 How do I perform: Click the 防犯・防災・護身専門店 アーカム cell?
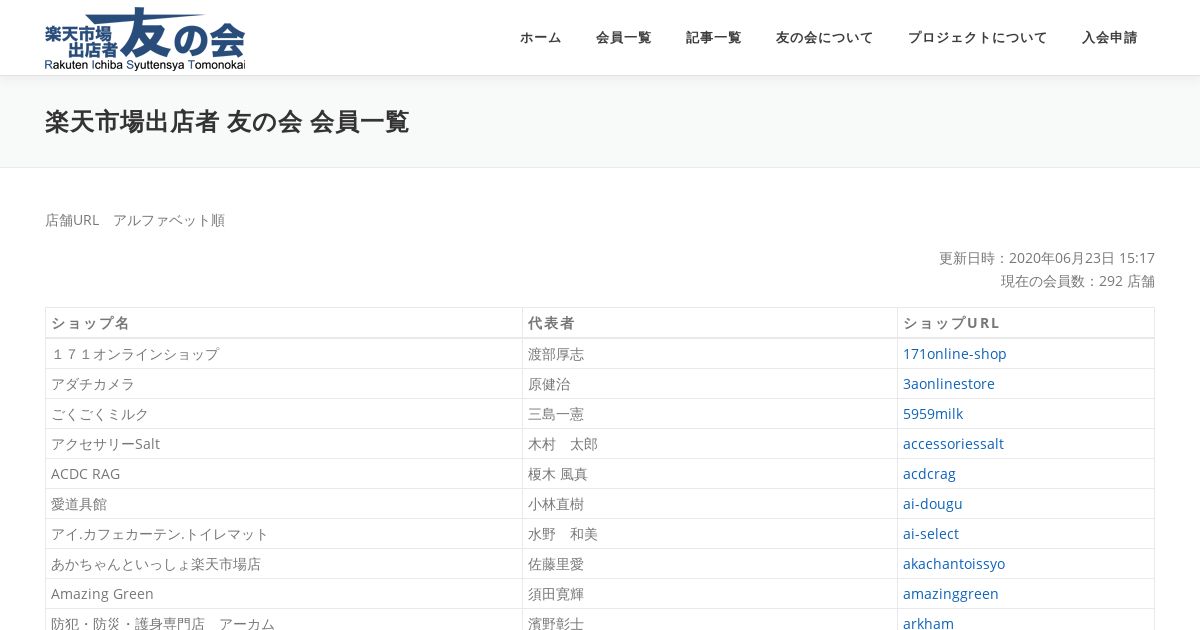(284, 620)
